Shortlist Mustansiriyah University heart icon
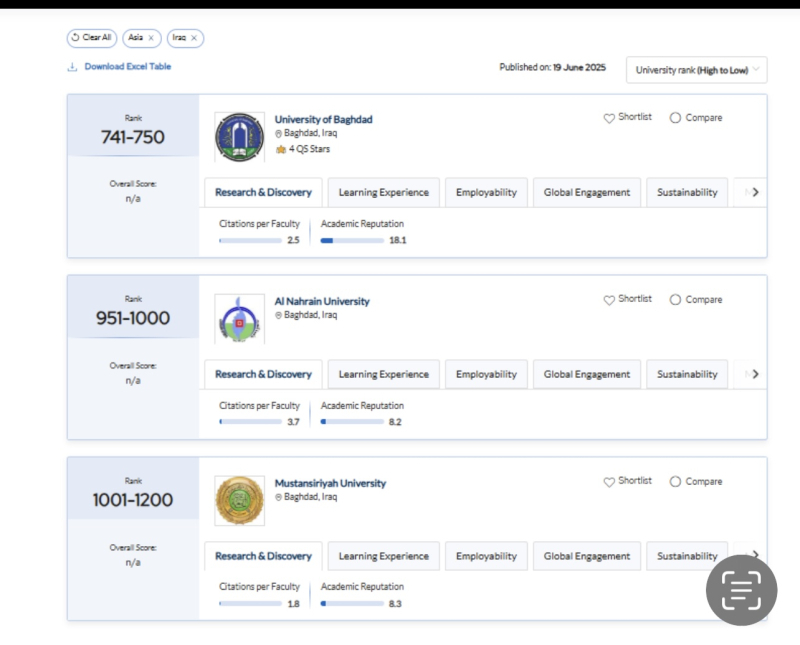 [x=609, y=482]
